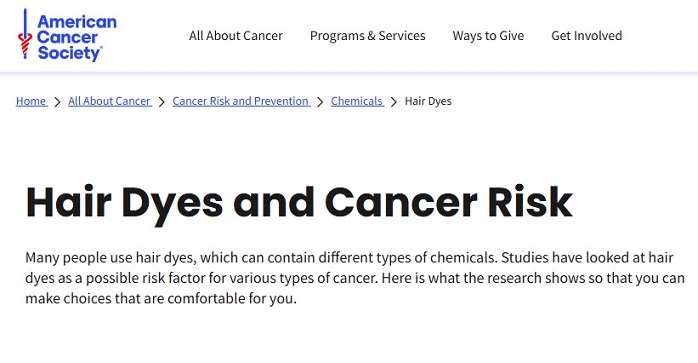The image size is (698, 363).
Task: Click the word Risk in the main heading
Action: 530,202
